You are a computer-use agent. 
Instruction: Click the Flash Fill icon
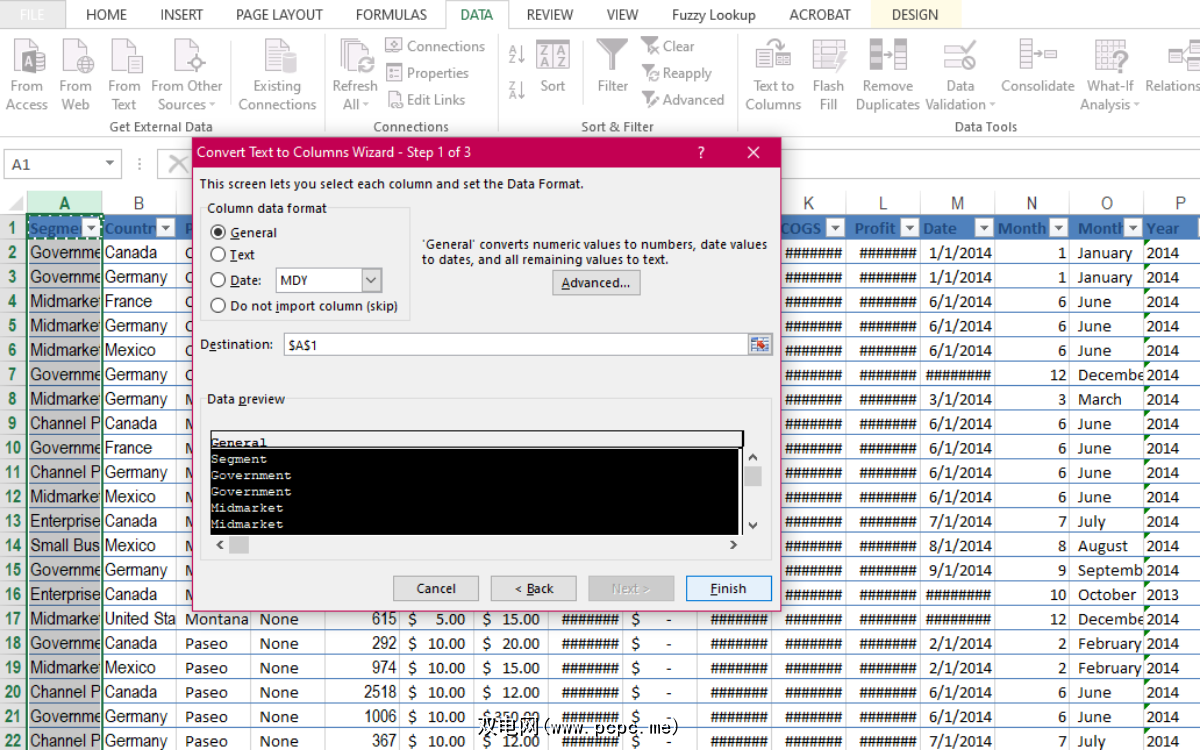828,55
